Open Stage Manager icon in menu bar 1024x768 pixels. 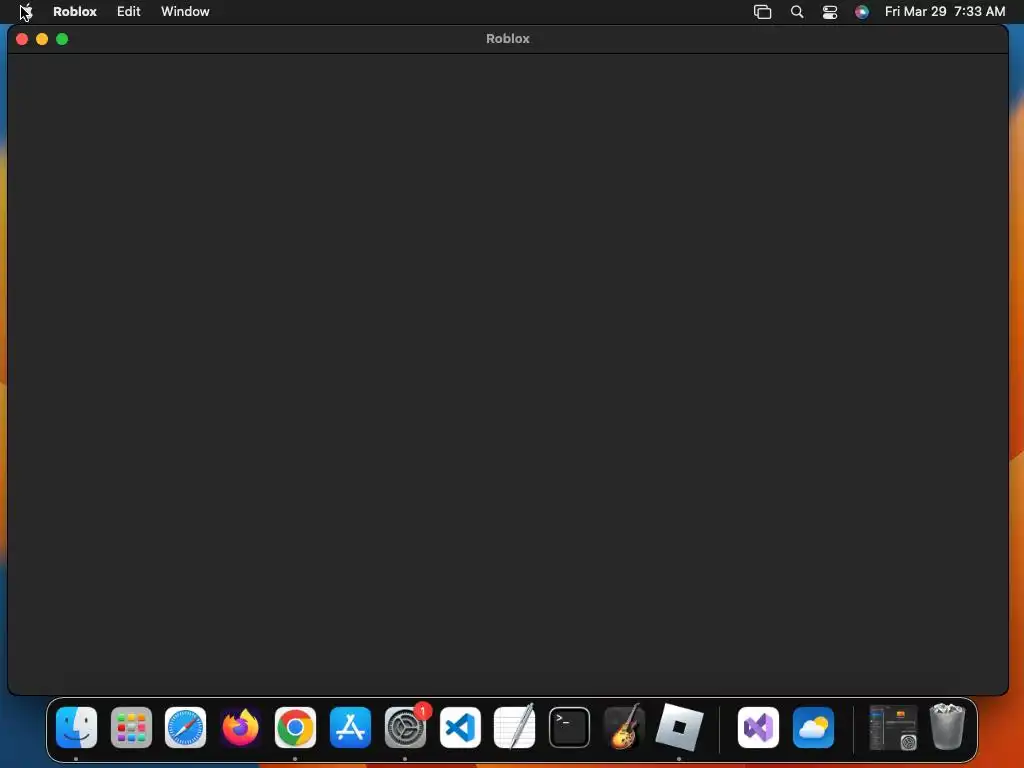click(762, 12)
